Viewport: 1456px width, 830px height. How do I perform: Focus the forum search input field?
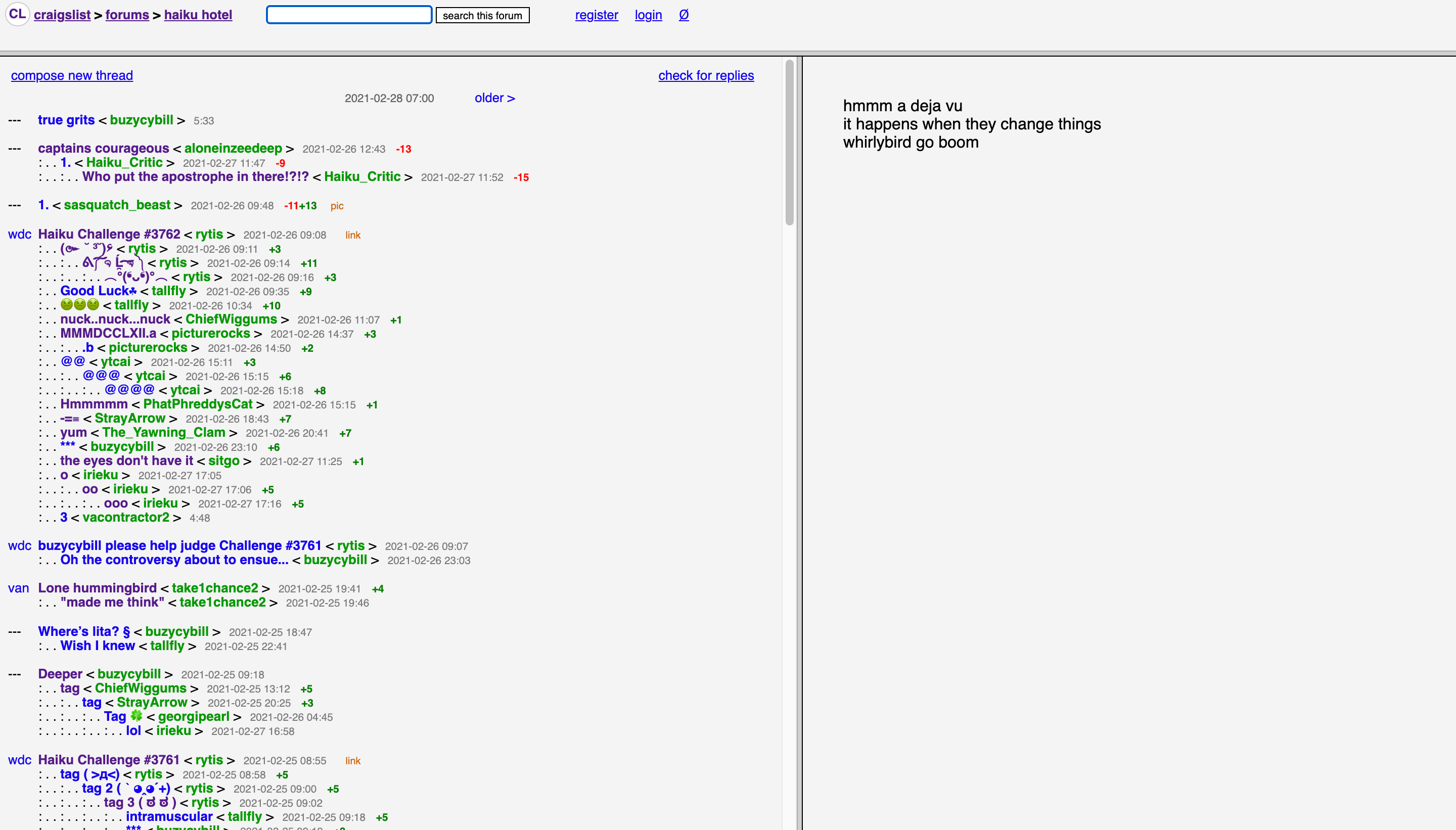[349, 15]
